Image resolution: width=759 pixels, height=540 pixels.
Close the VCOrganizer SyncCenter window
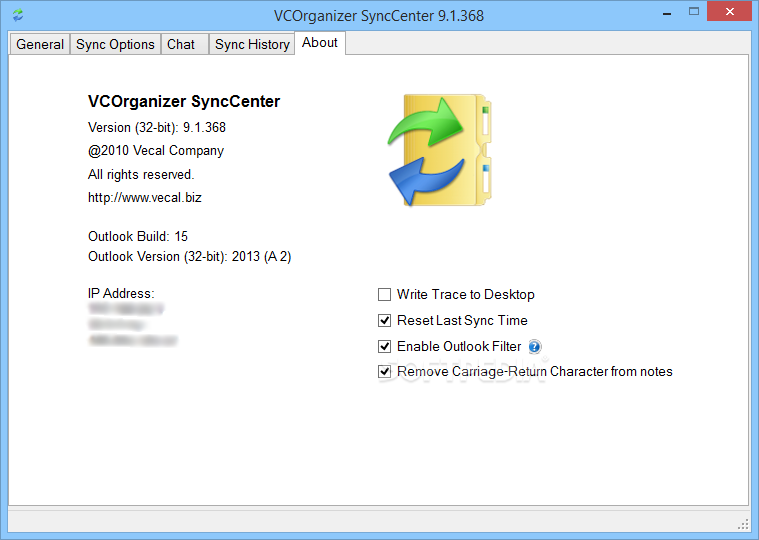tap(729, 12)
